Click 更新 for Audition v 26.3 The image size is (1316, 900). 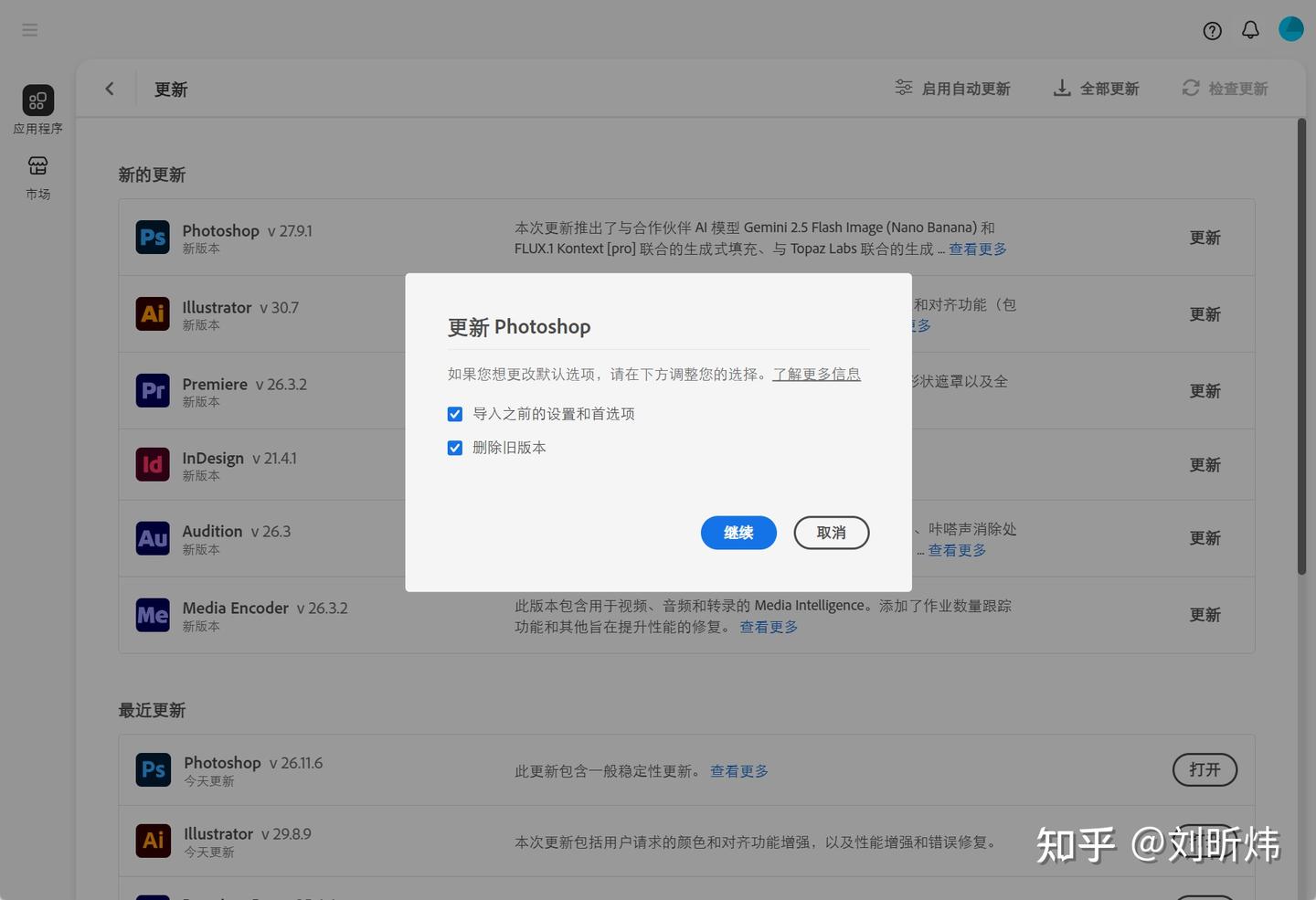pos(1205,538)
